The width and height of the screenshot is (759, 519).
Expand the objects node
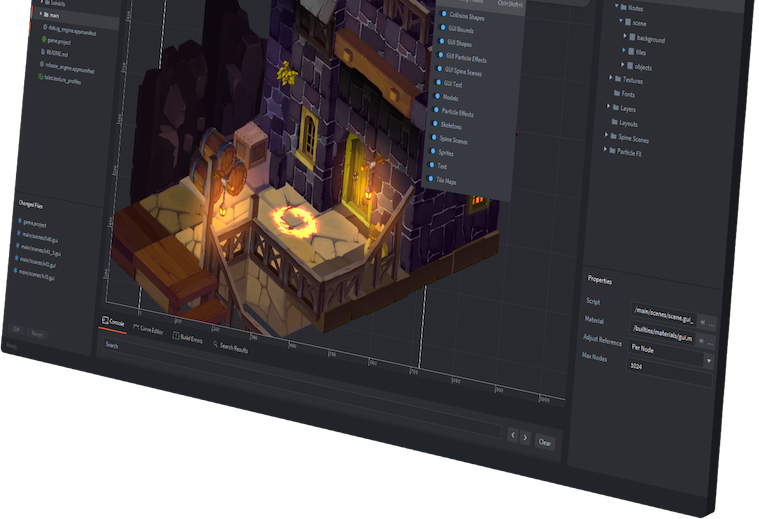click(x=622, y=64)
